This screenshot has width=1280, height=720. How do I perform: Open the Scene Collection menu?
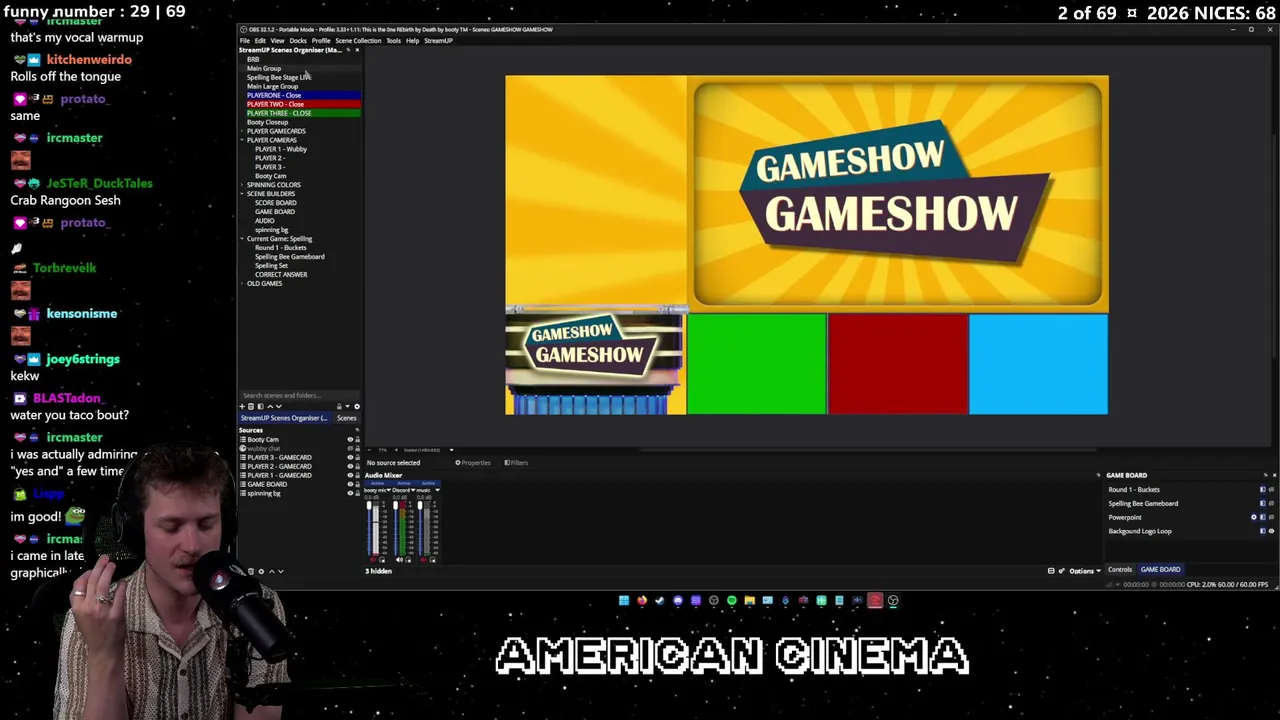click(358, 40)
